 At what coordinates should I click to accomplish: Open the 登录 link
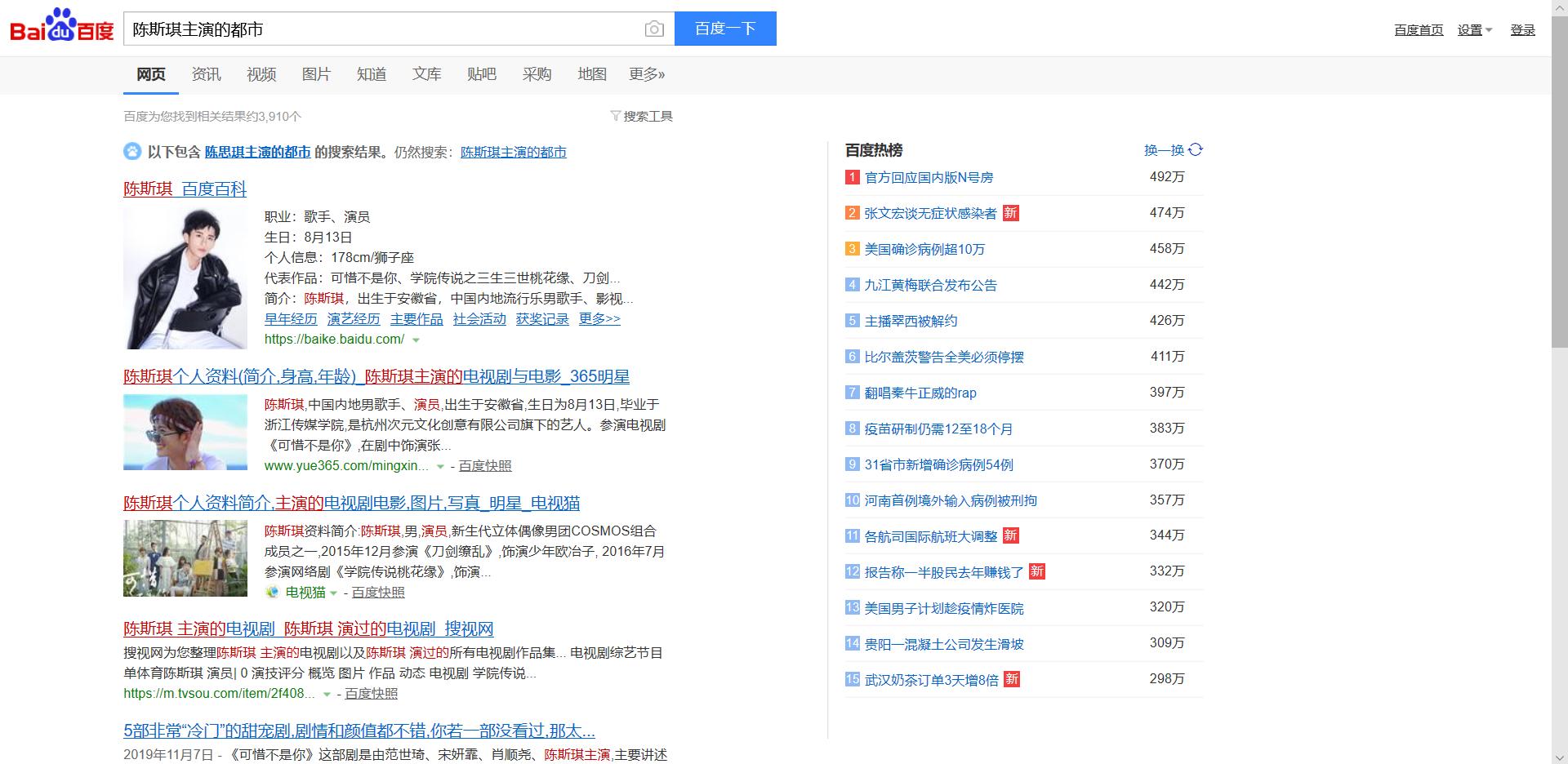(x=1522, y=29)
